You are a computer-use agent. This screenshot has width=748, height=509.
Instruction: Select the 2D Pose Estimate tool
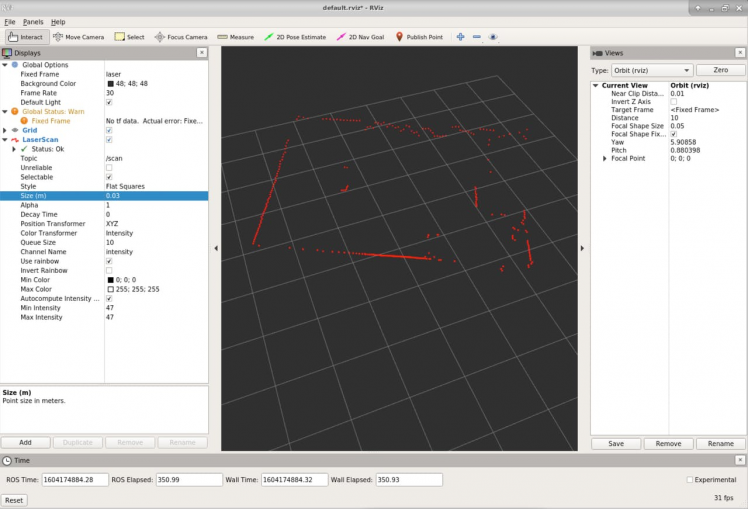(295, 37)
